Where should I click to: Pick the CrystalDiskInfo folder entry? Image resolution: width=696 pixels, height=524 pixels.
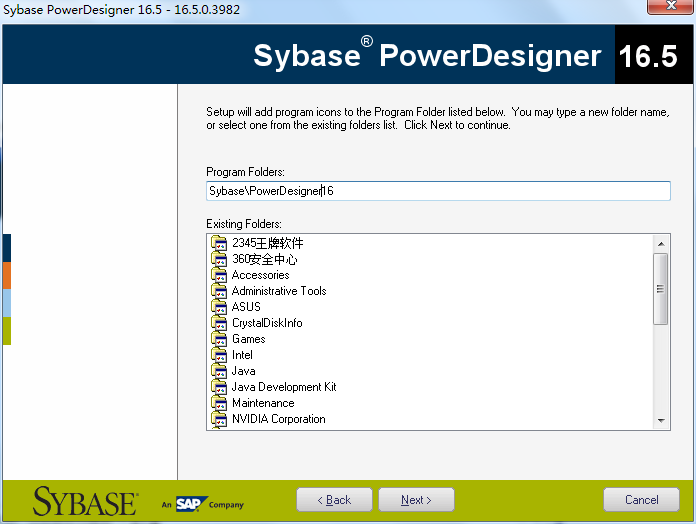267,323
